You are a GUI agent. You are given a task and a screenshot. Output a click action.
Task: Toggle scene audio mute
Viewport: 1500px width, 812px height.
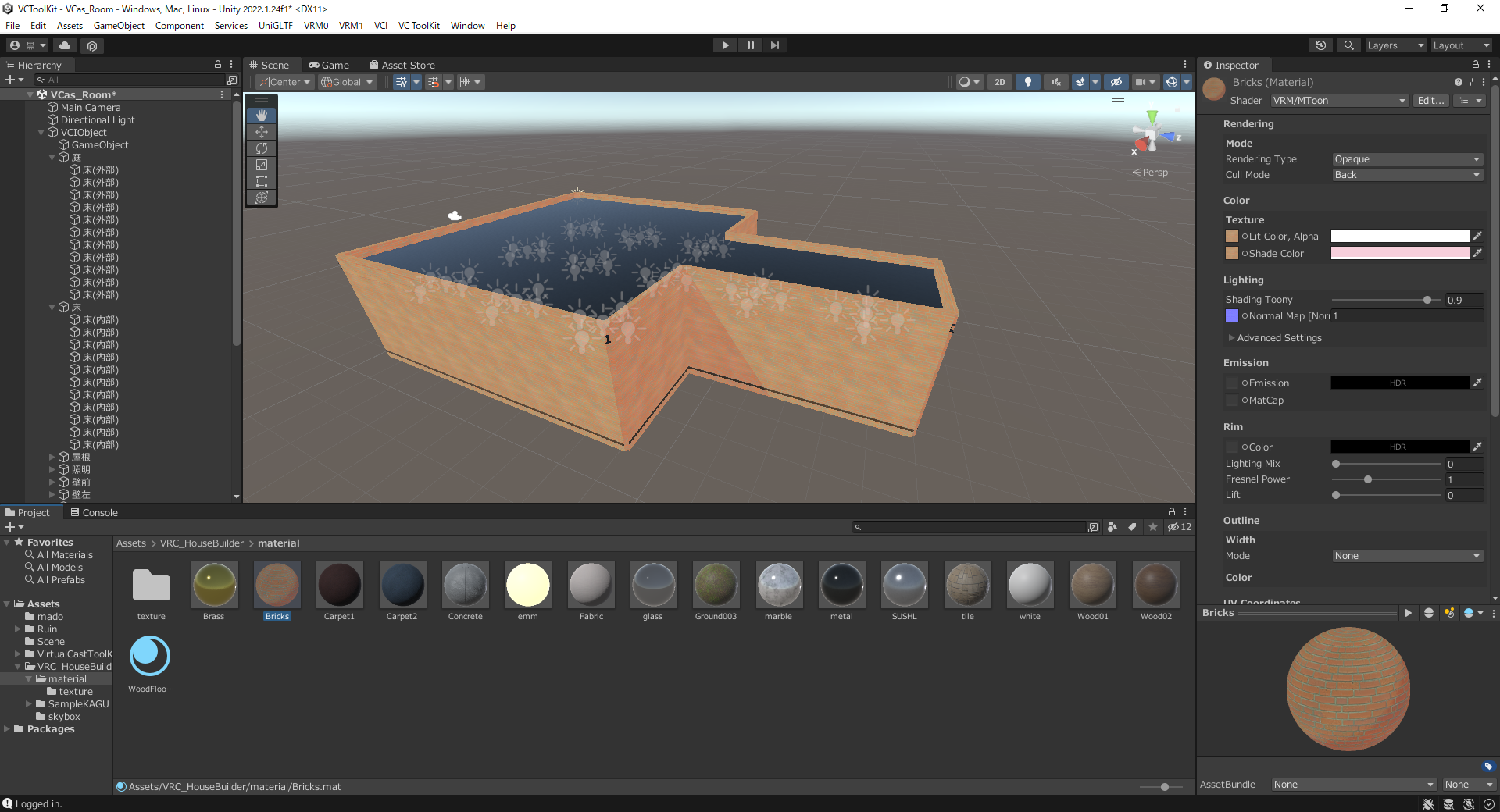click(x=1055, y=82)
